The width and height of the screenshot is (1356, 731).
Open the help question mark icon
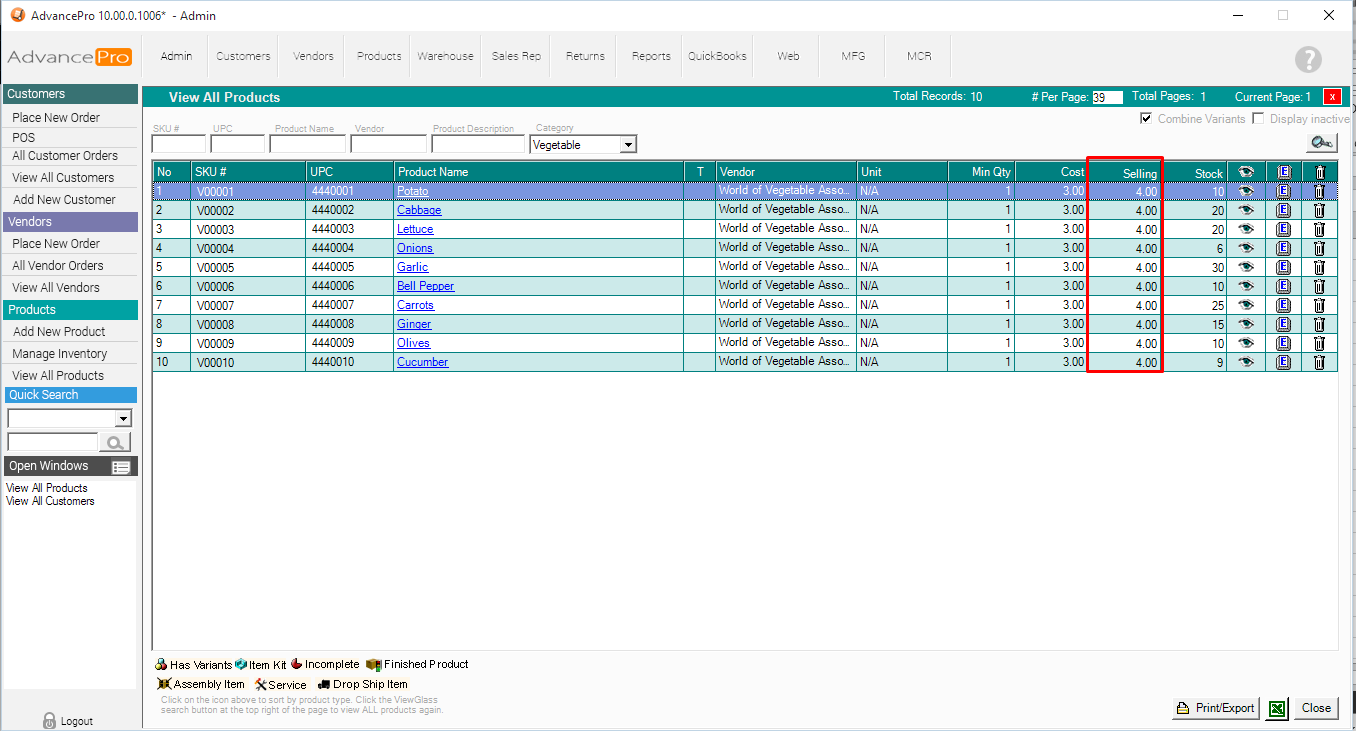tap(1308, 59)
